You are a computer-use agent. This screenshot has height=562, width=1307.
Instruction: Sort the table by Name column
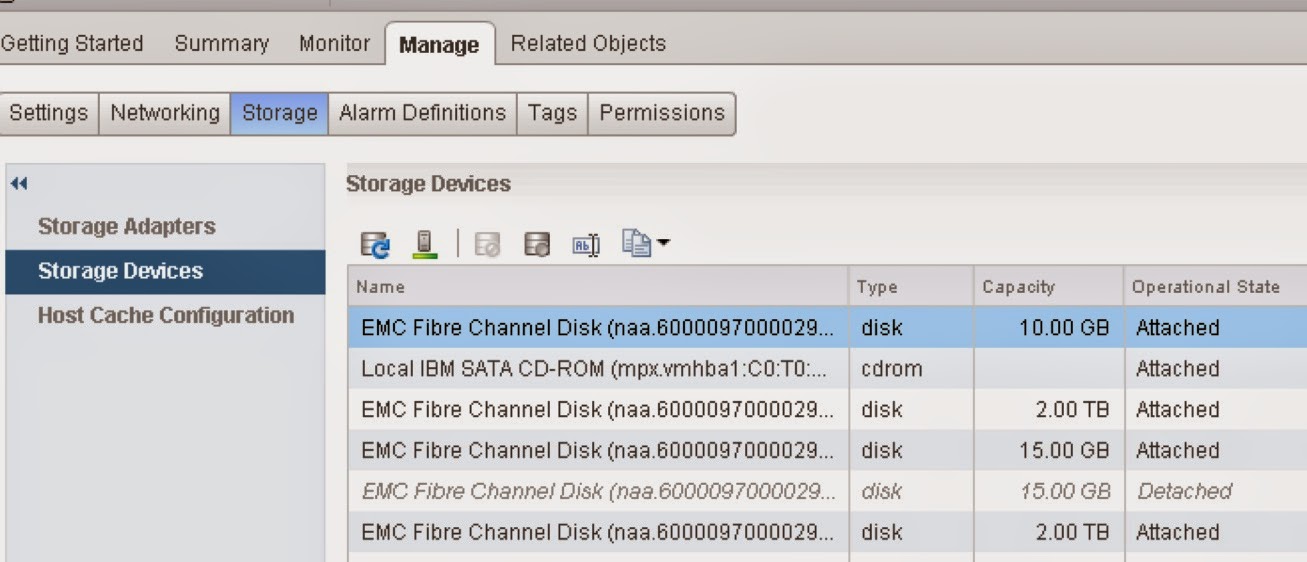pyautogui.click(x=598, y=287)
